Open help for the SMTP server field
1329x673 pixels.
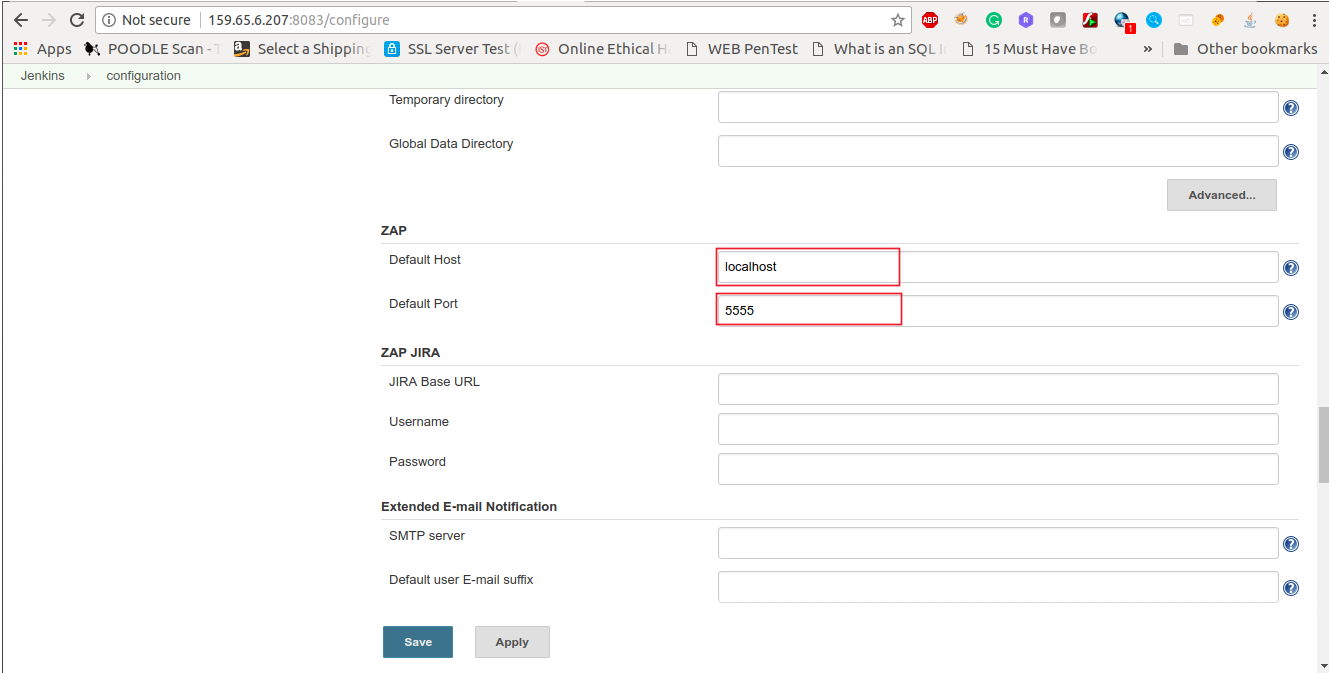coord(1290,543)
